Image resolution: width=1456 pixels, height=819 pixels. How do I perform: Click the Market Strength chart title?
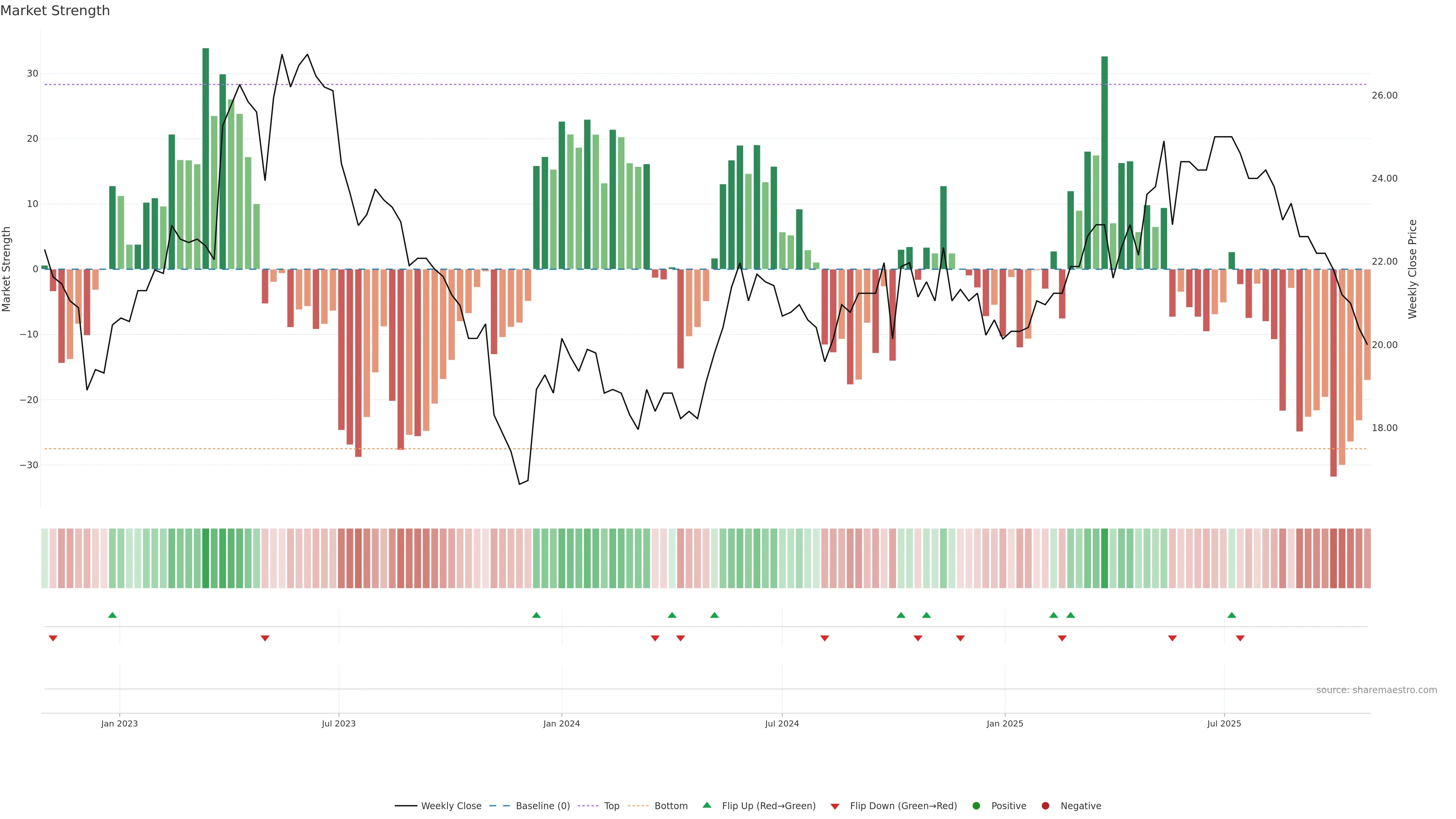[x=55, y=11]
